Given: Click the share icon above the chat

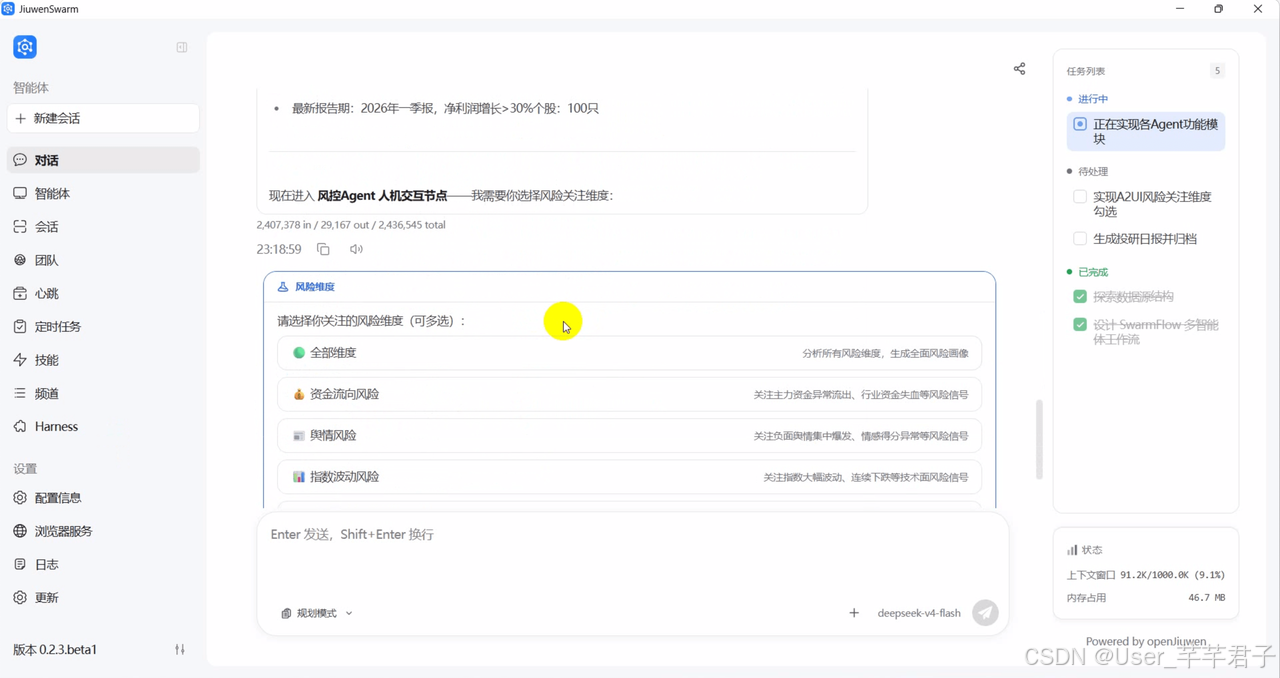Looking at the screenshot, I should coord(1019,69).
